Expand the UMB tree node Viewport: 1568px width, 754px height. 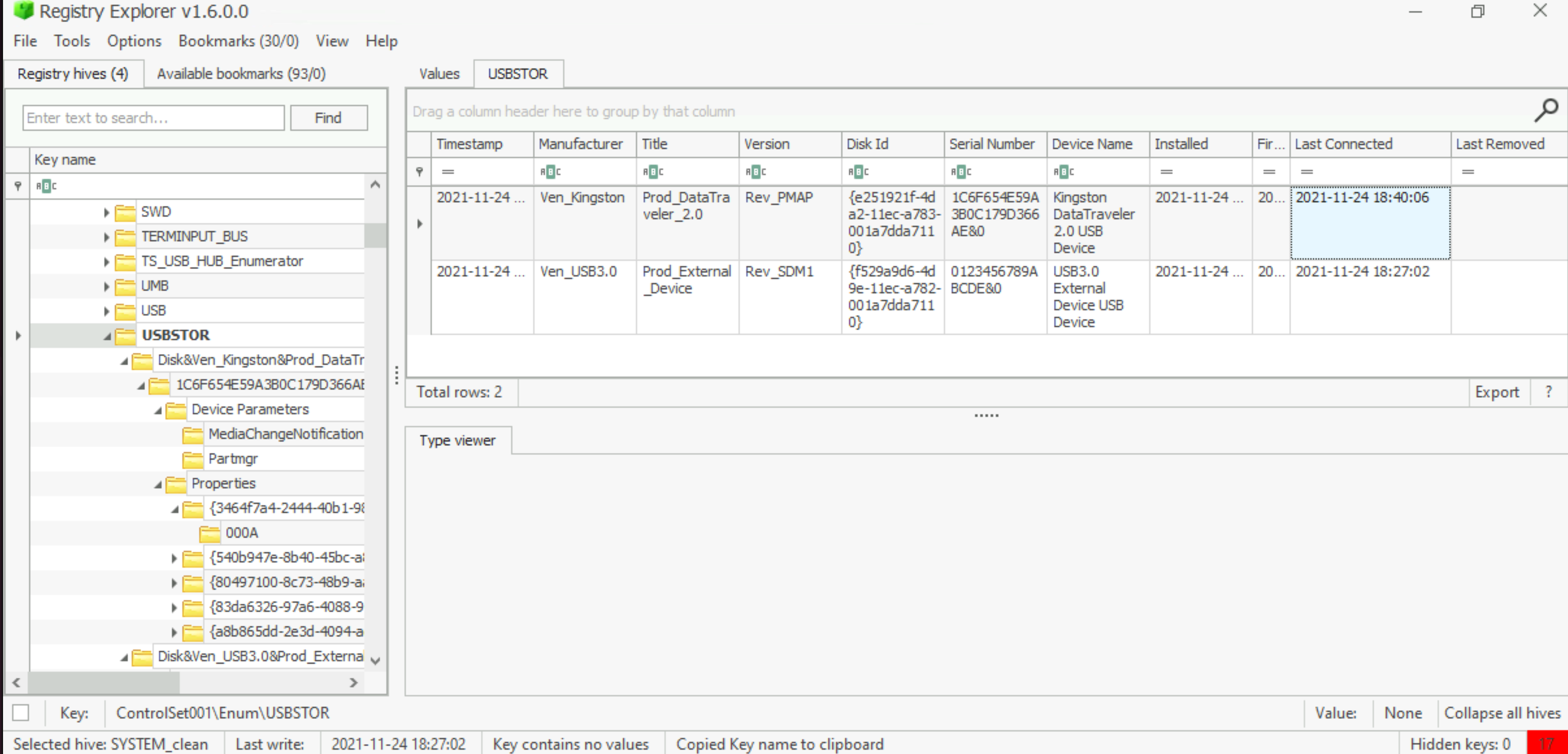[106, 286]
